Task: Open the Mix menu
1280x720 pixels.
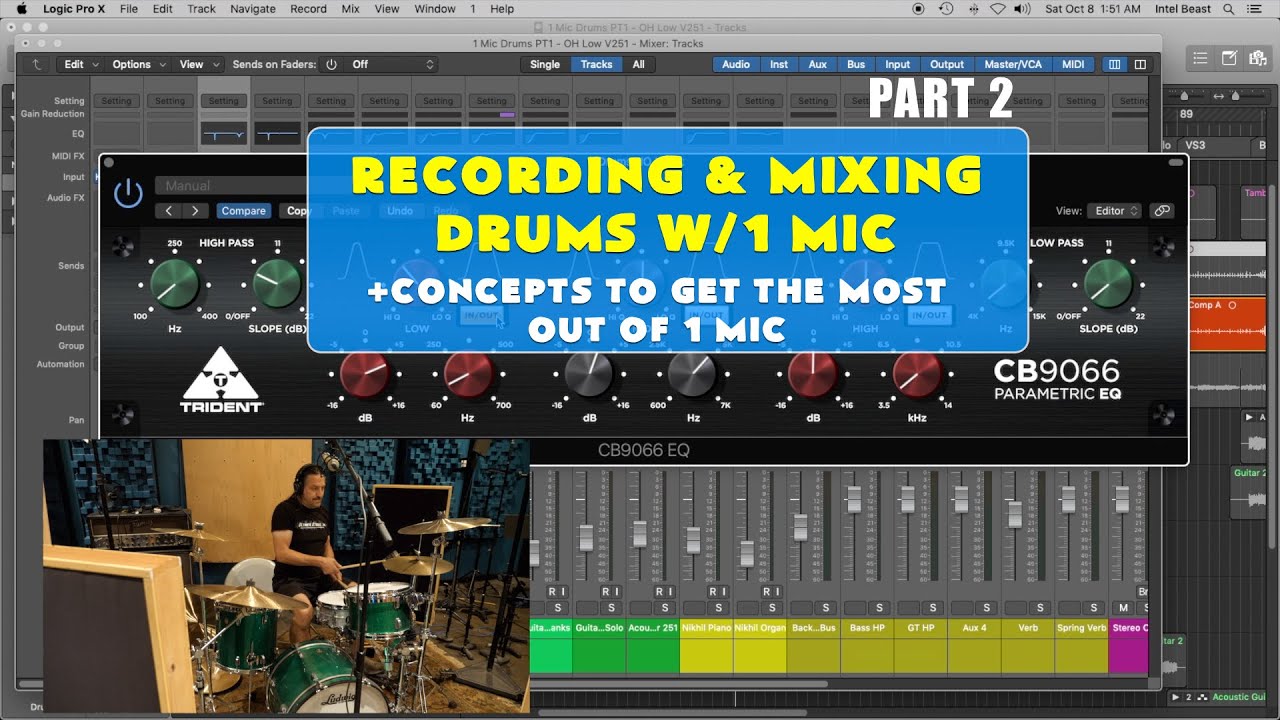Action: click(x=350, y=9)
